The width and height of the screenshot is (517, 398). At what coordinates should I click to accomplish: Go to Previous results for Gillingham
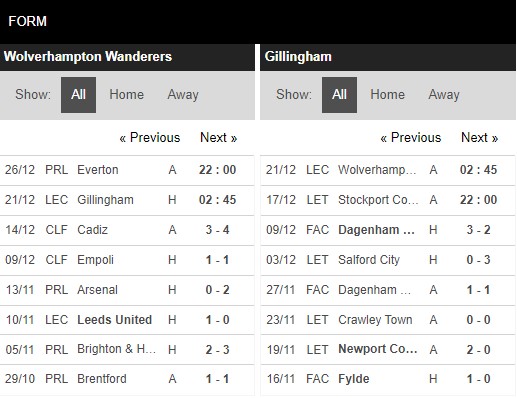point(411,137)
